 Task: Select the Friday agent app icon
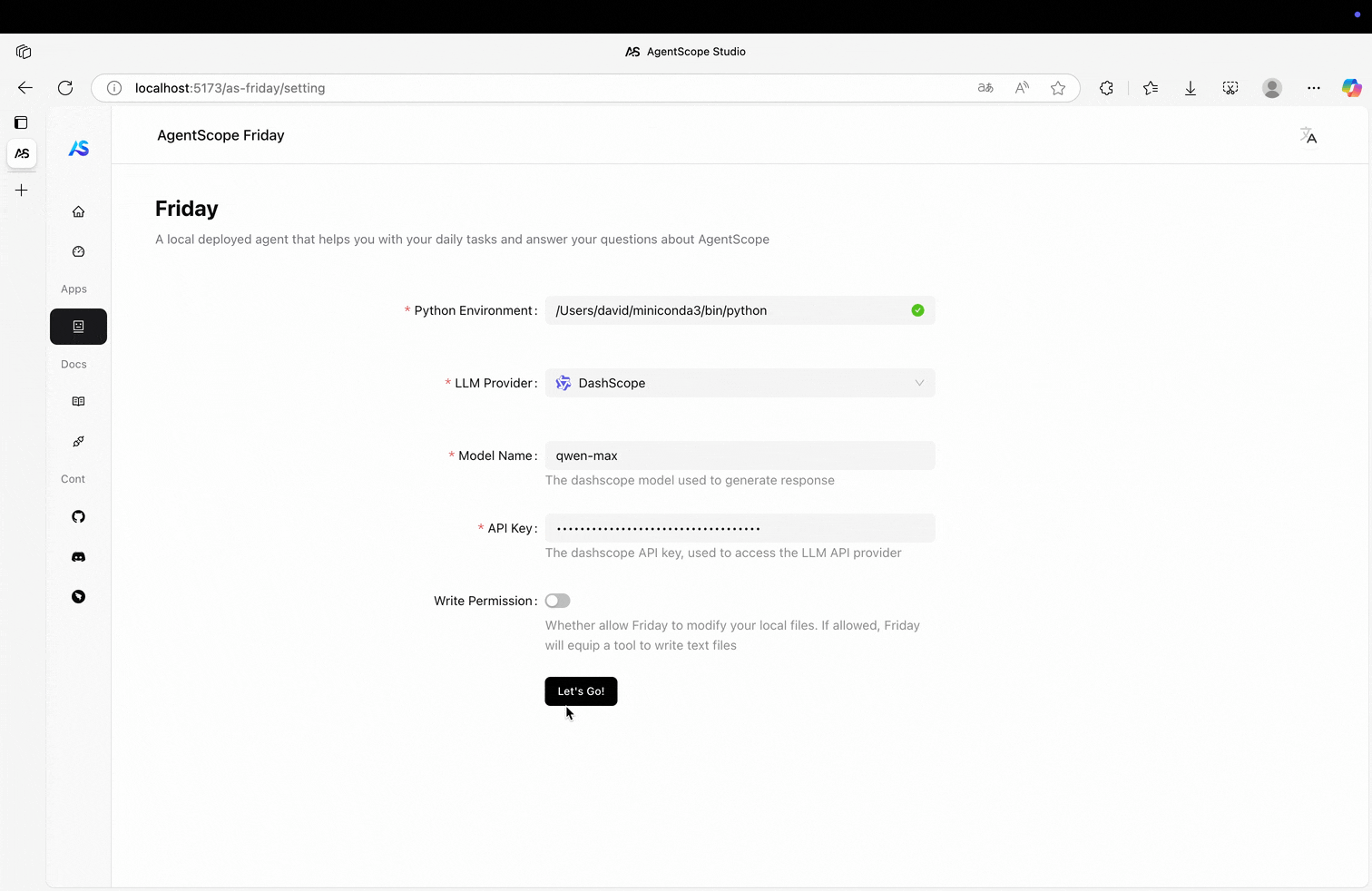78,327
